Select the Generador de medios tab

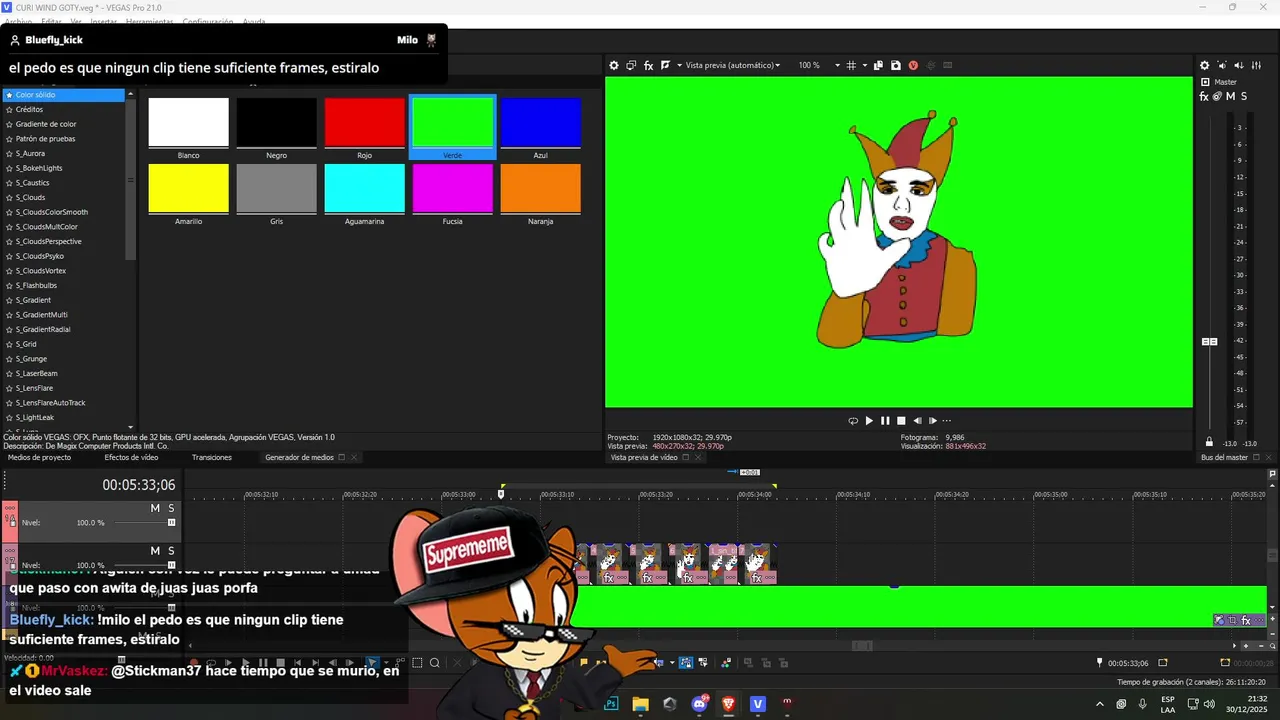pos(299,457)
